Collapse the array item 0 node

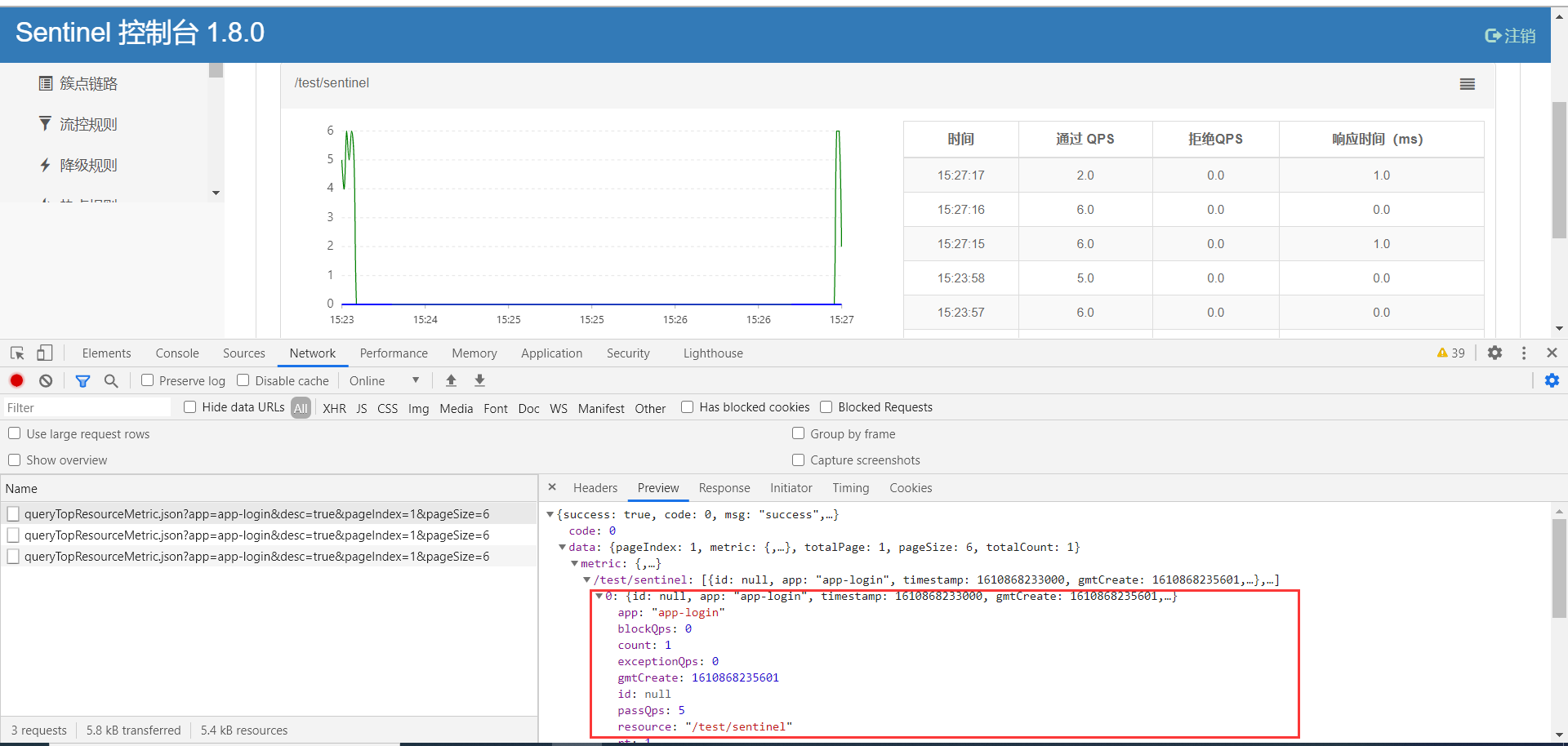599,597
